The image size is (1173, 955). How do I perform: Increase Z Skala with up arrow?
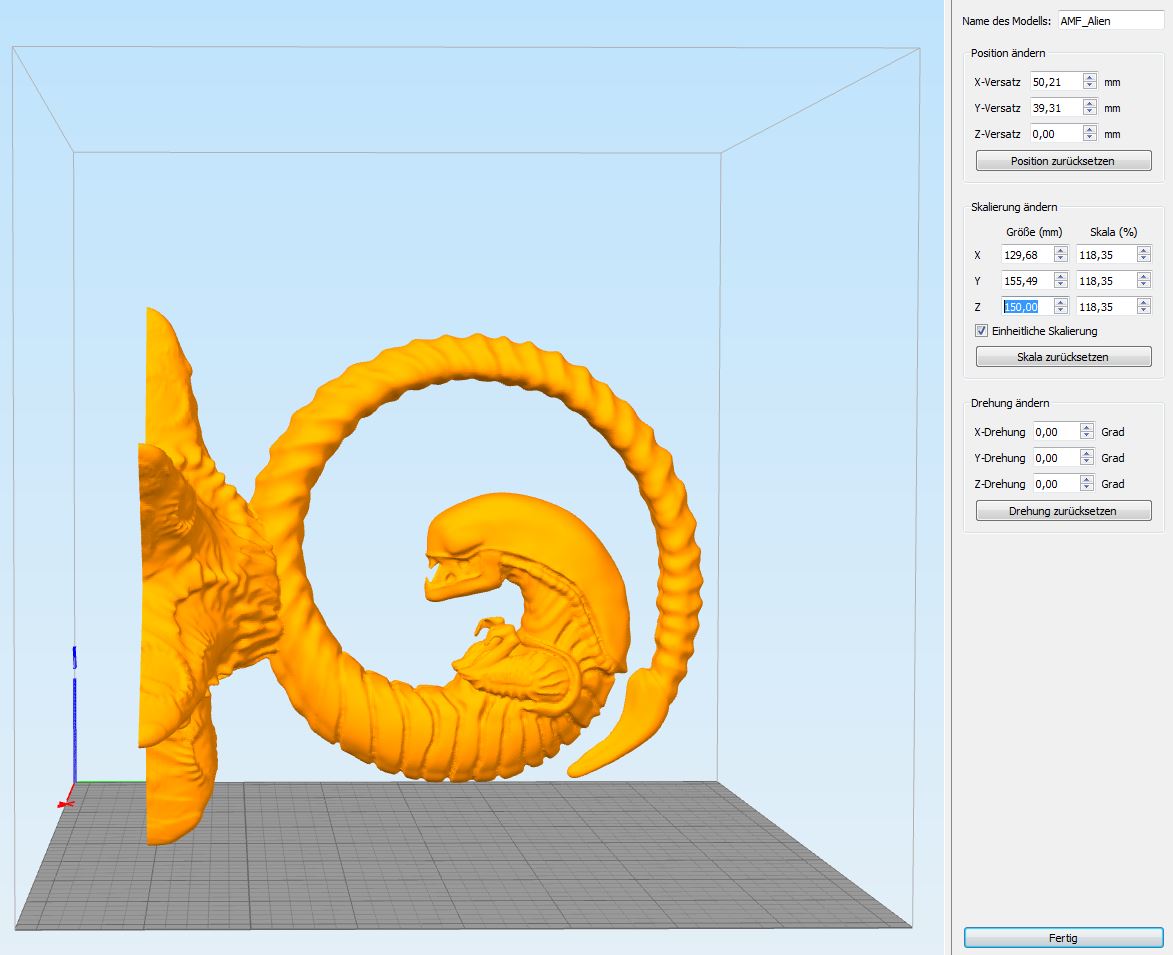click(x=1144, y=302)
